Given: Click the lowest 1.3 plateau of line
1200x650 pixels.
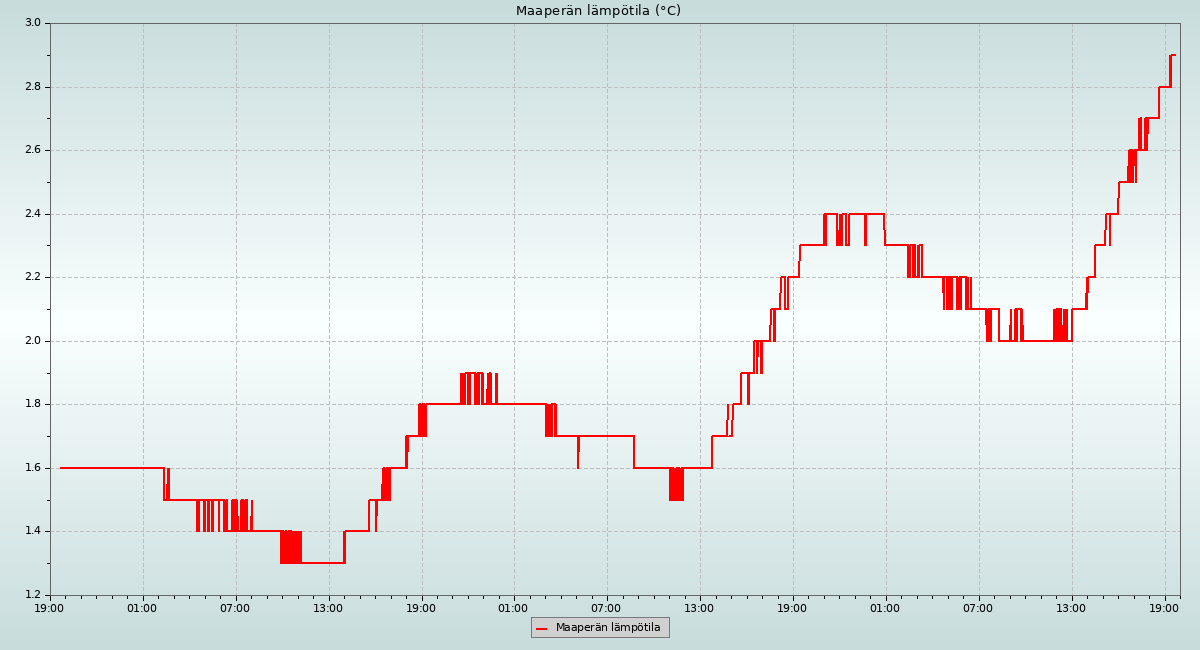Looking at the screenshot, I should 322,563.
